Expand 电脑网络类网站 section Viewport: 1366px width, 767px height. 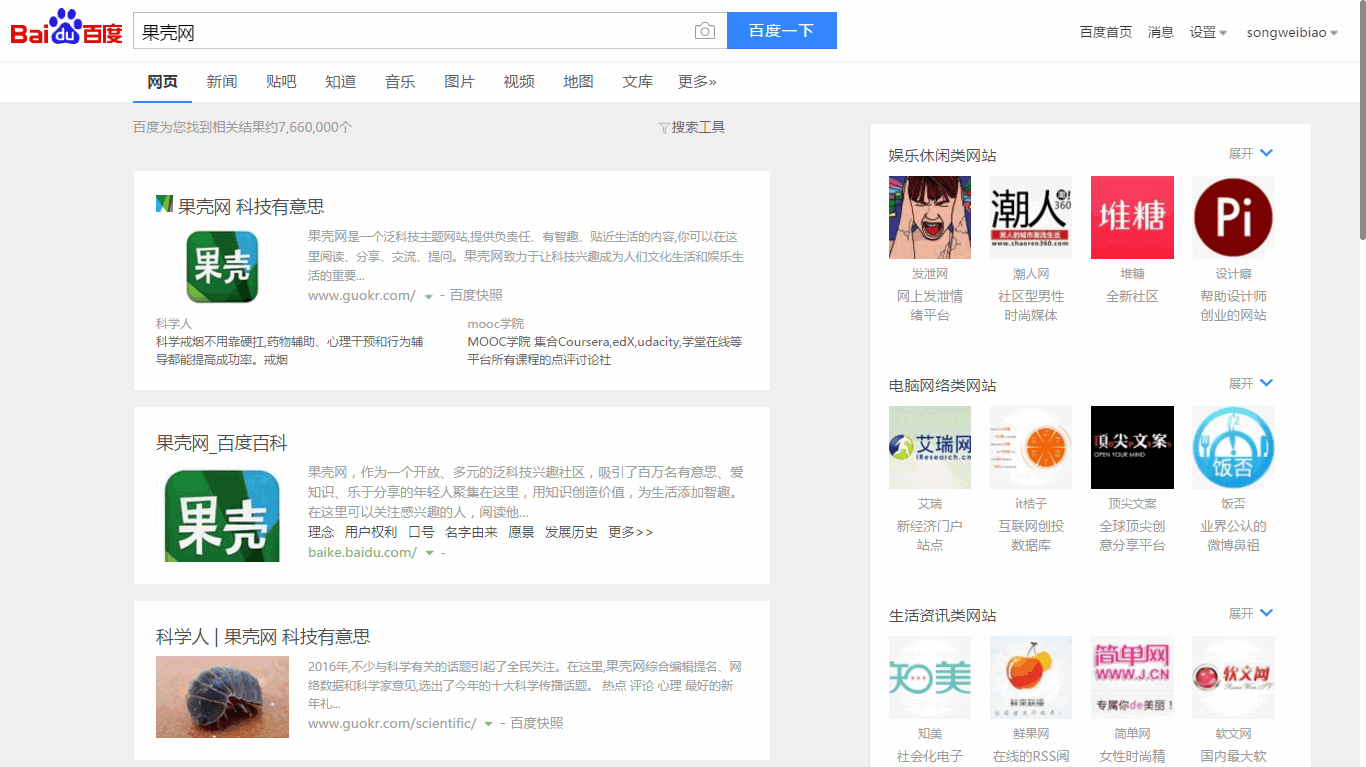click(1251, 383)
